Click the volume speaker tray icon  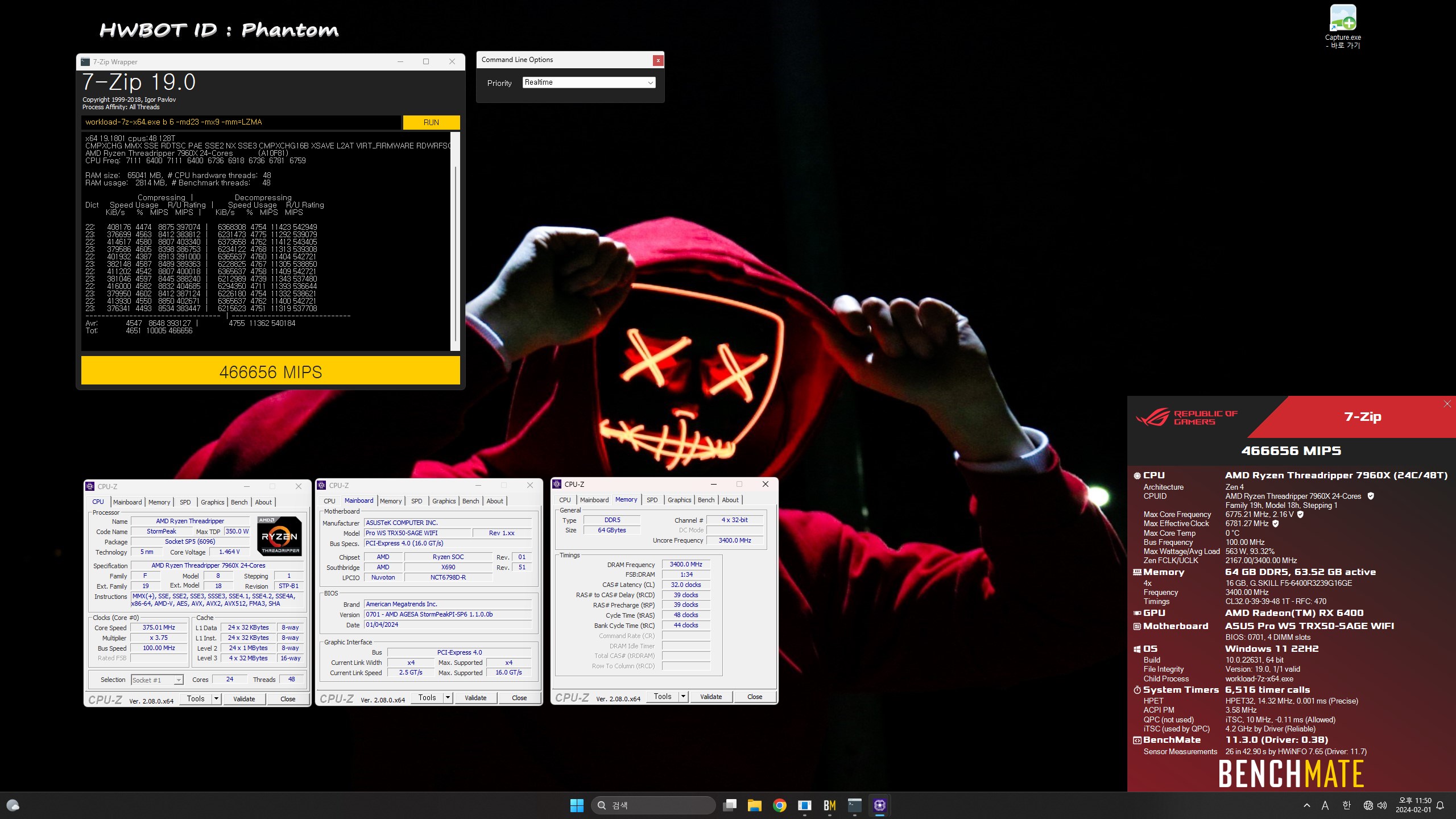click(1383, 805)
